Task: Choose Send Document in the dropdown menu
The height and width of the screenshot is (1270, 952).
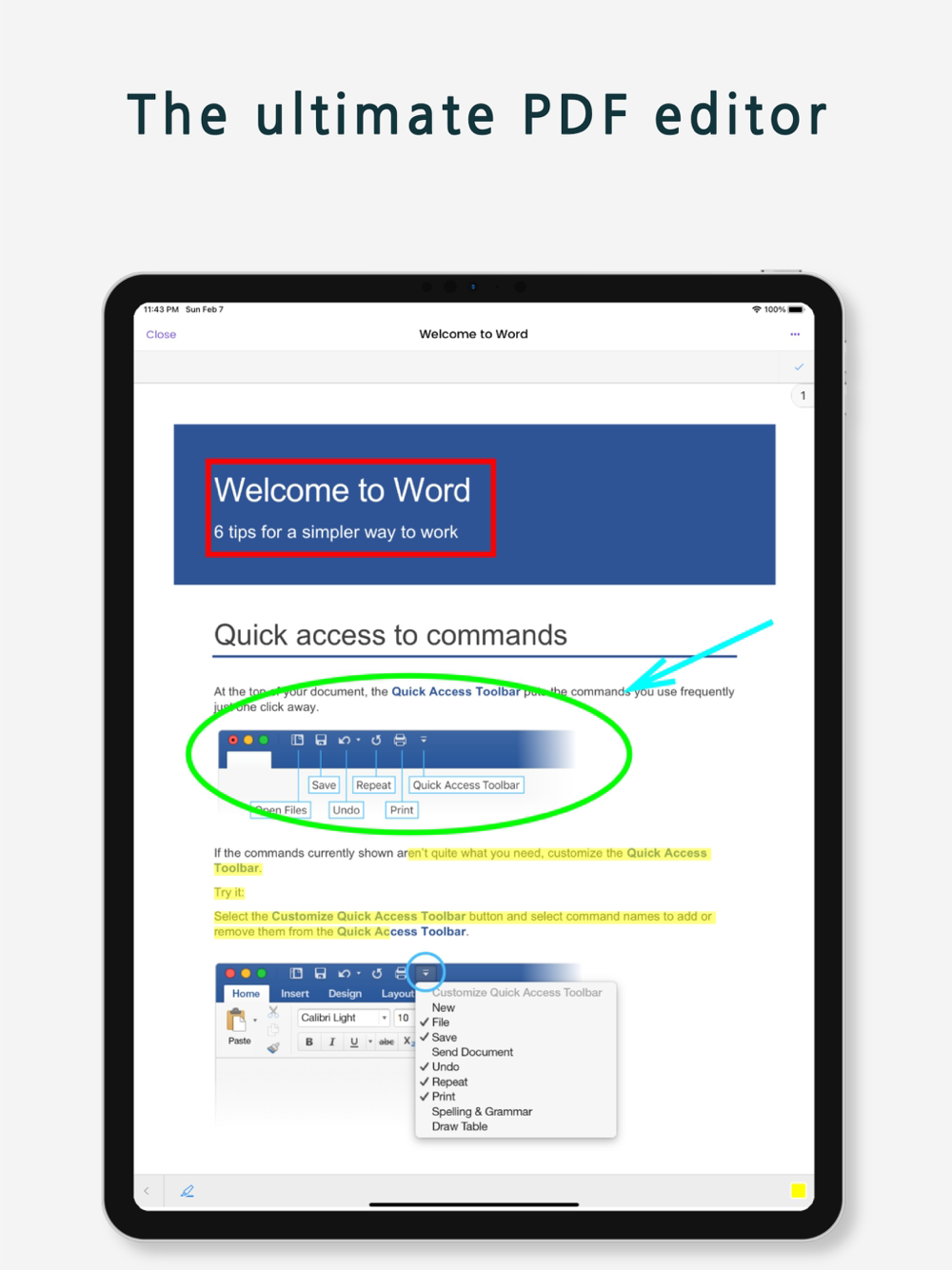Action: point(472,1052)
